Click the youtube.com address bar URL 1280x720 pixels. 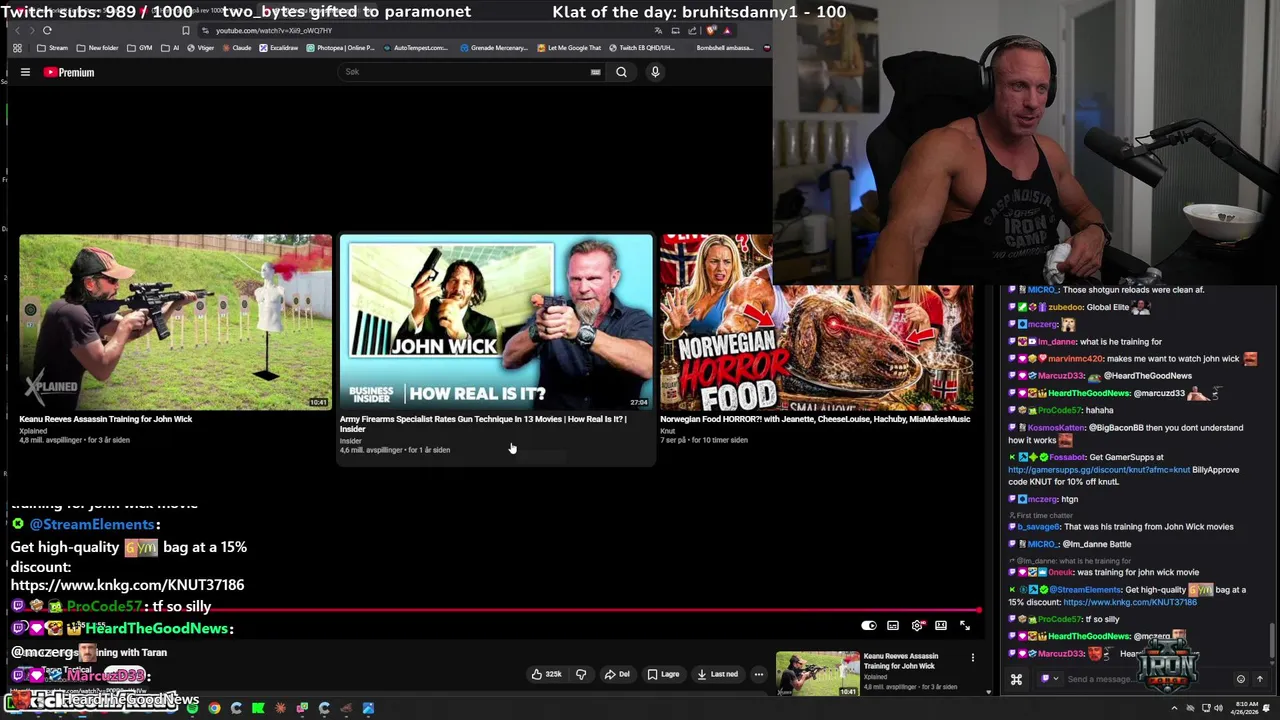point(274,30)
